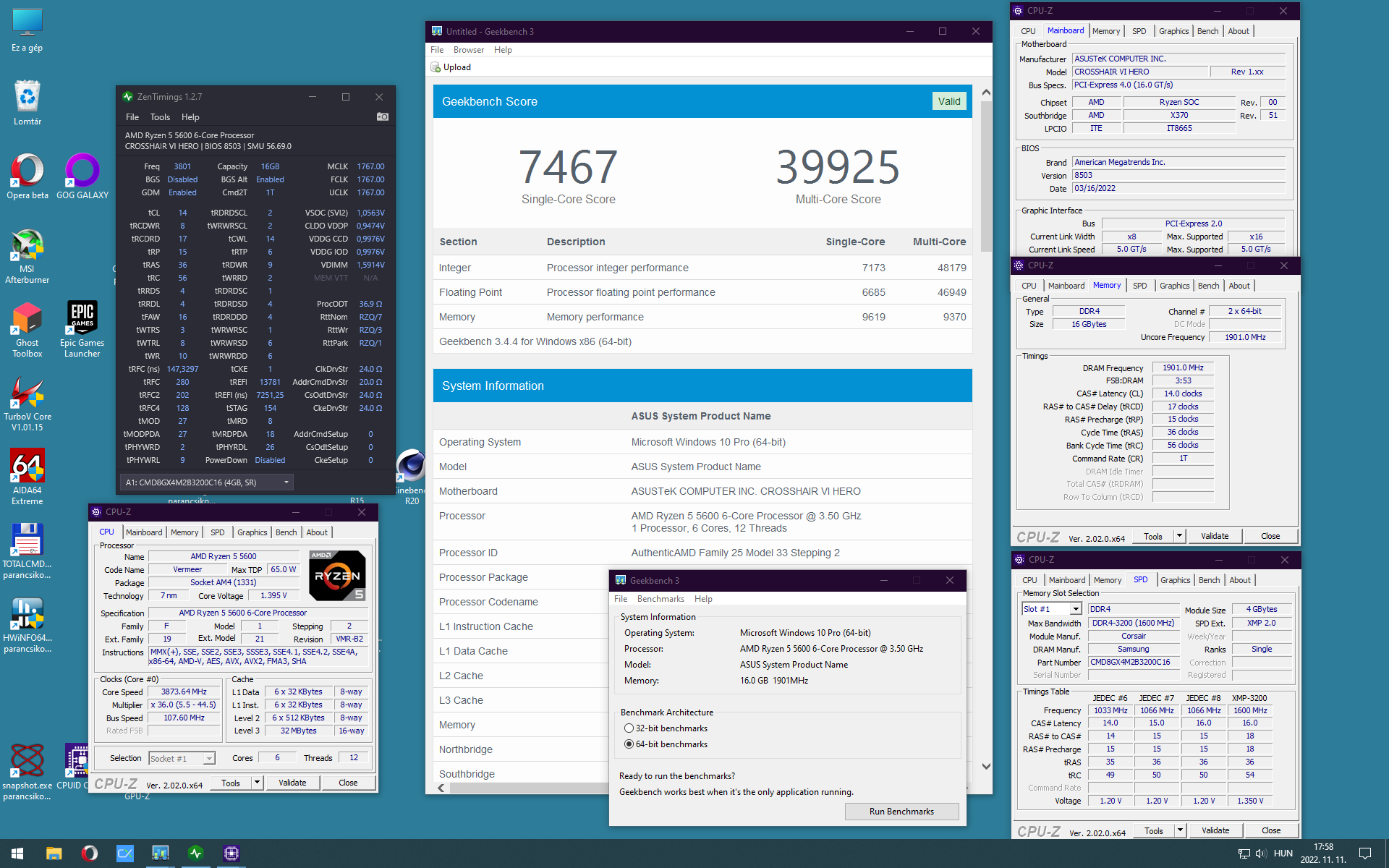1389x868 pixels.
Task: Click Geekbench scrollbar down arrow
Action: [x=986, y=766]
